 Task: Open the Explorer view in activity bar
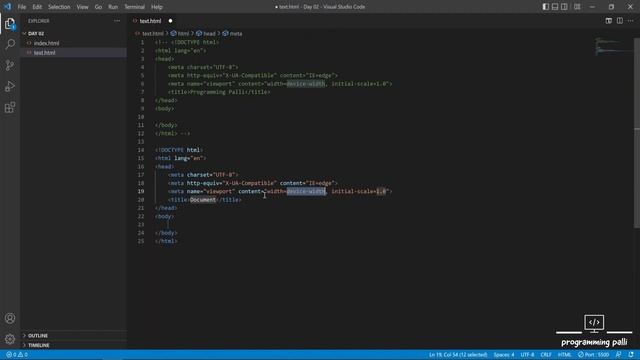tap(10, 24)
